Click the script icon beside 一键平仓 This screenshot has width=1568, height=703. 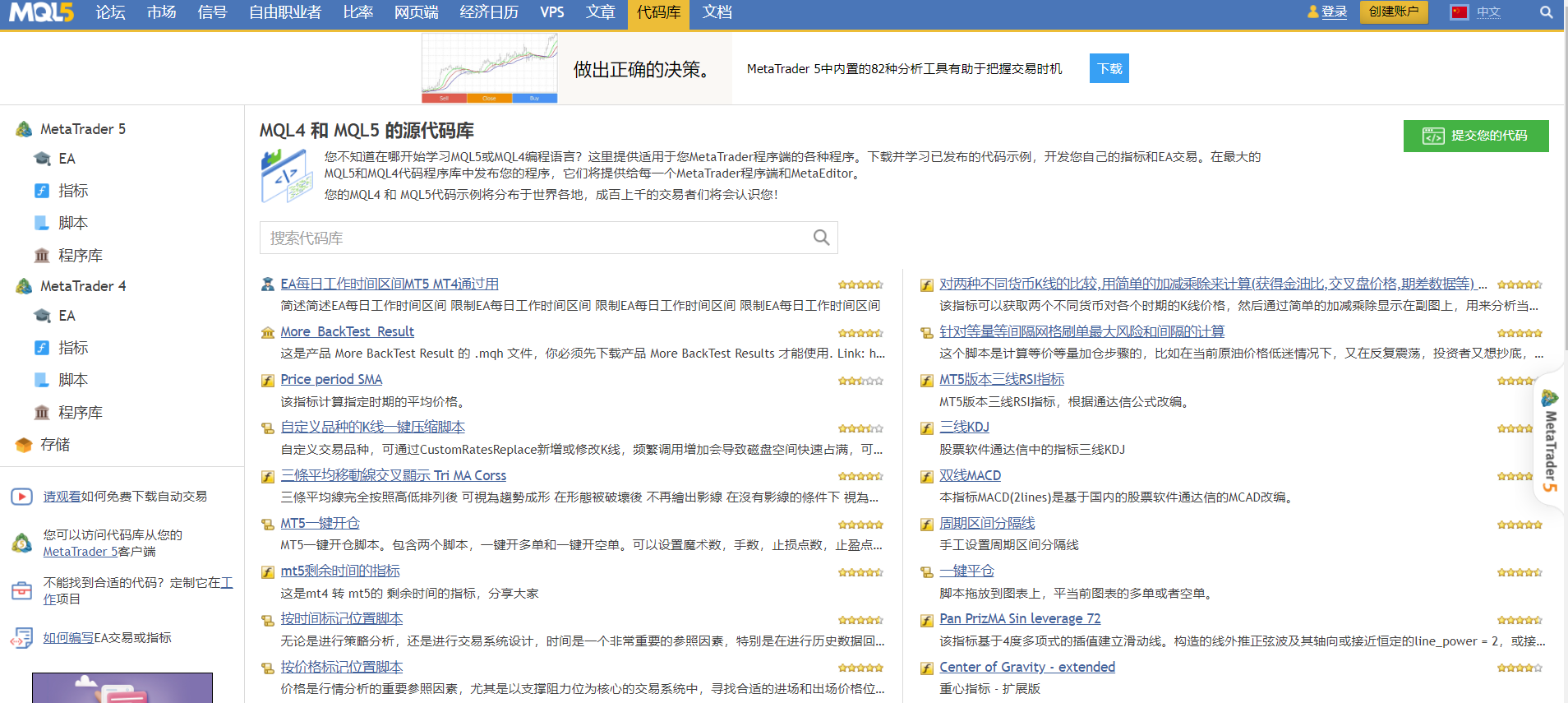[926, 571]
